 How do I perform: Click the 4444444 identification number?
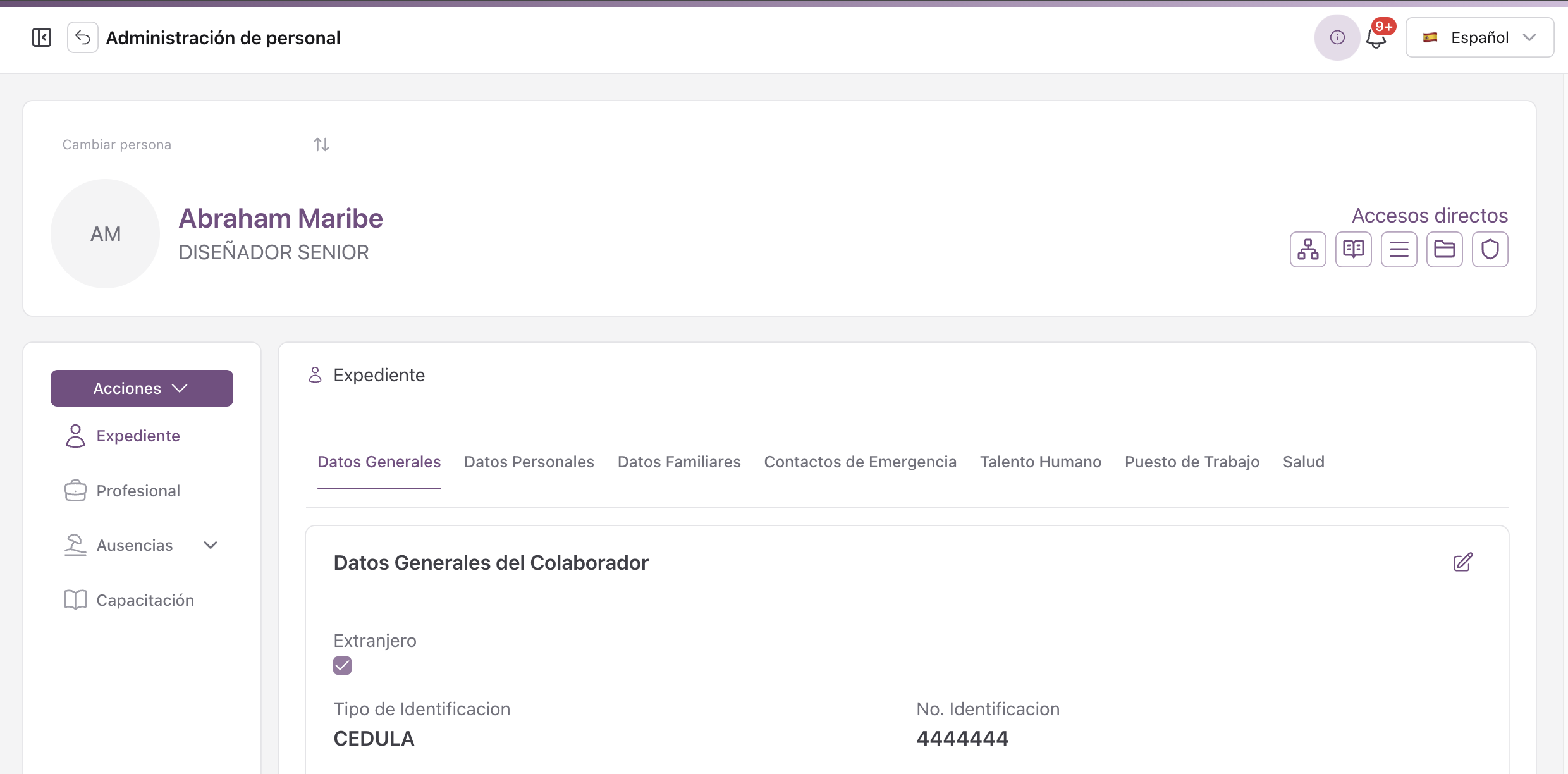click(962, 739)
